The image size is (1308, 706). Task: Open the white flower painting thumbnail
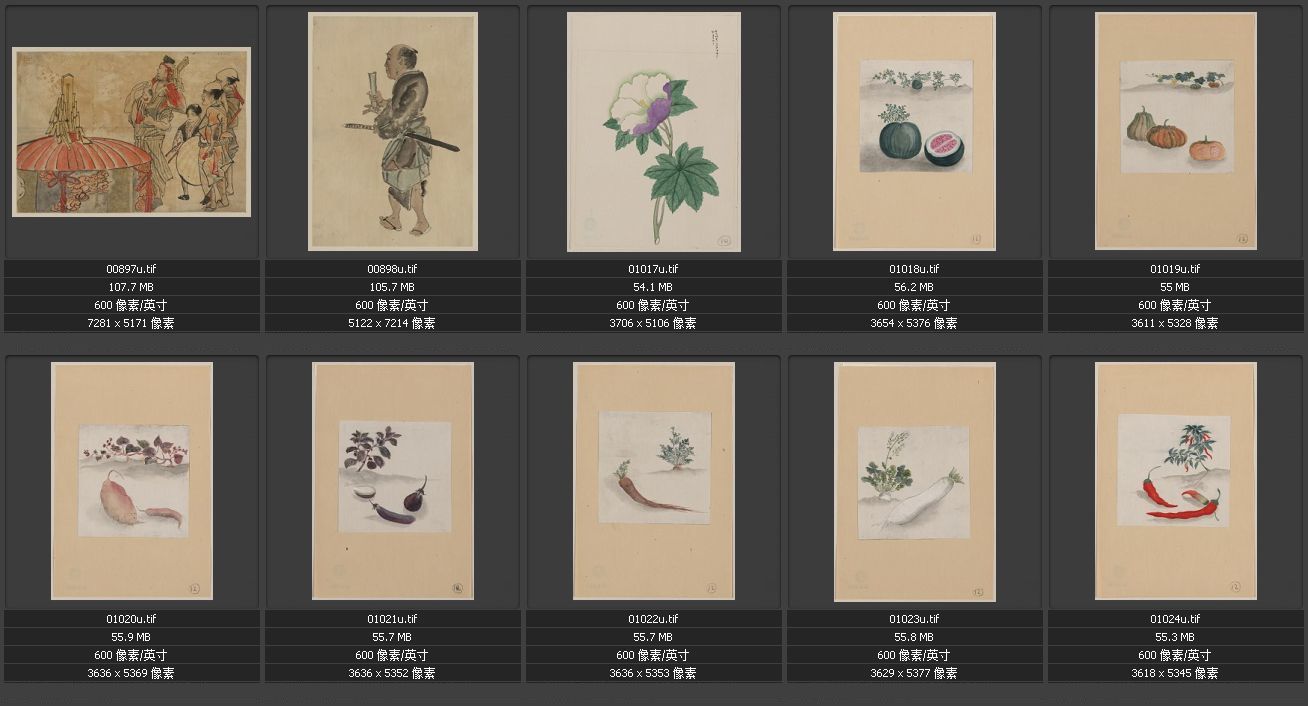[654, 132]
